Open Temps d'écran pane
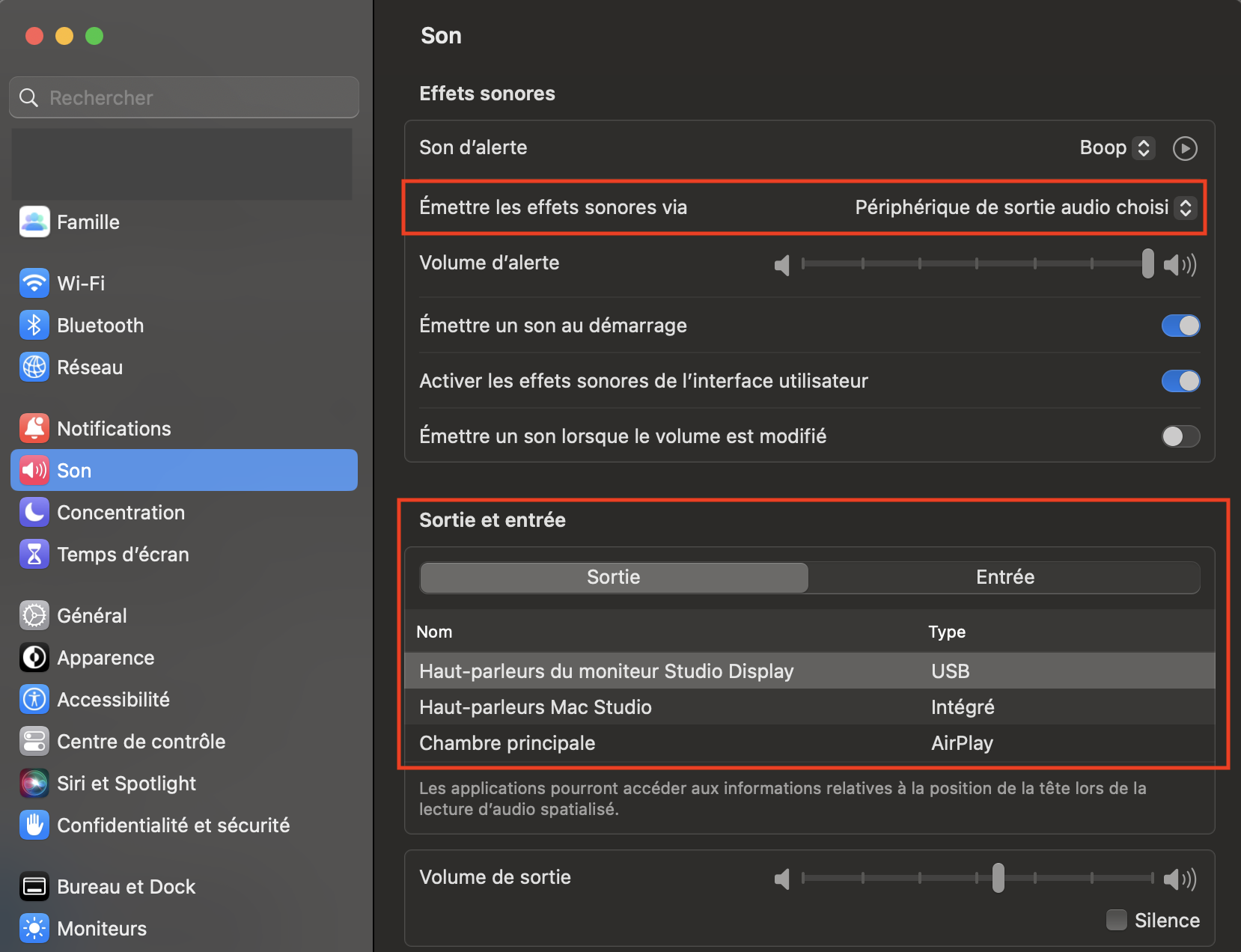 coord(122,555)
